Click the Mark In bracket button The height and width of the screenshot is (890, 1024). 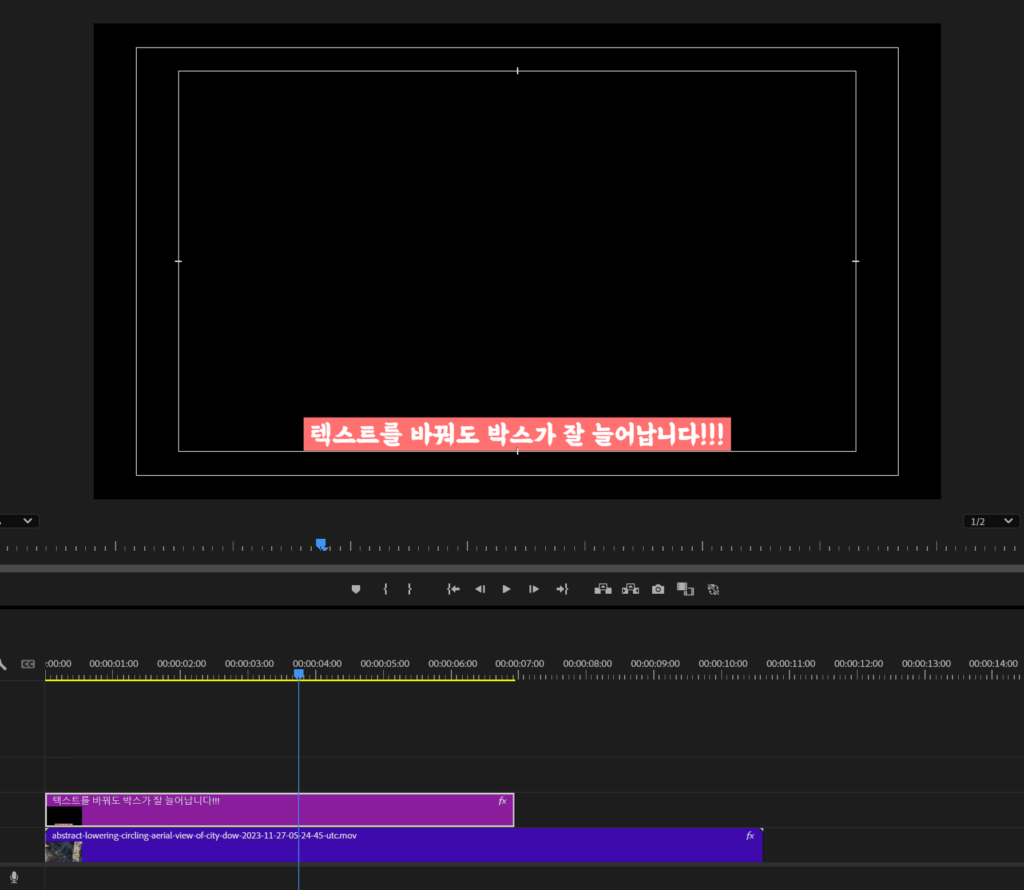pyautogui.click(x=385, y=589)
